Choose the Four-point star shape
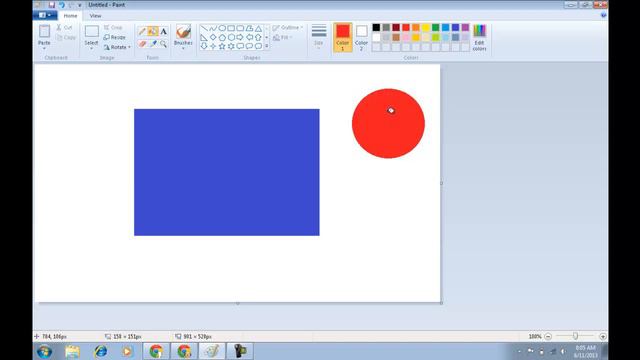Screen dimensions: 640x360 tap(213, 46)
